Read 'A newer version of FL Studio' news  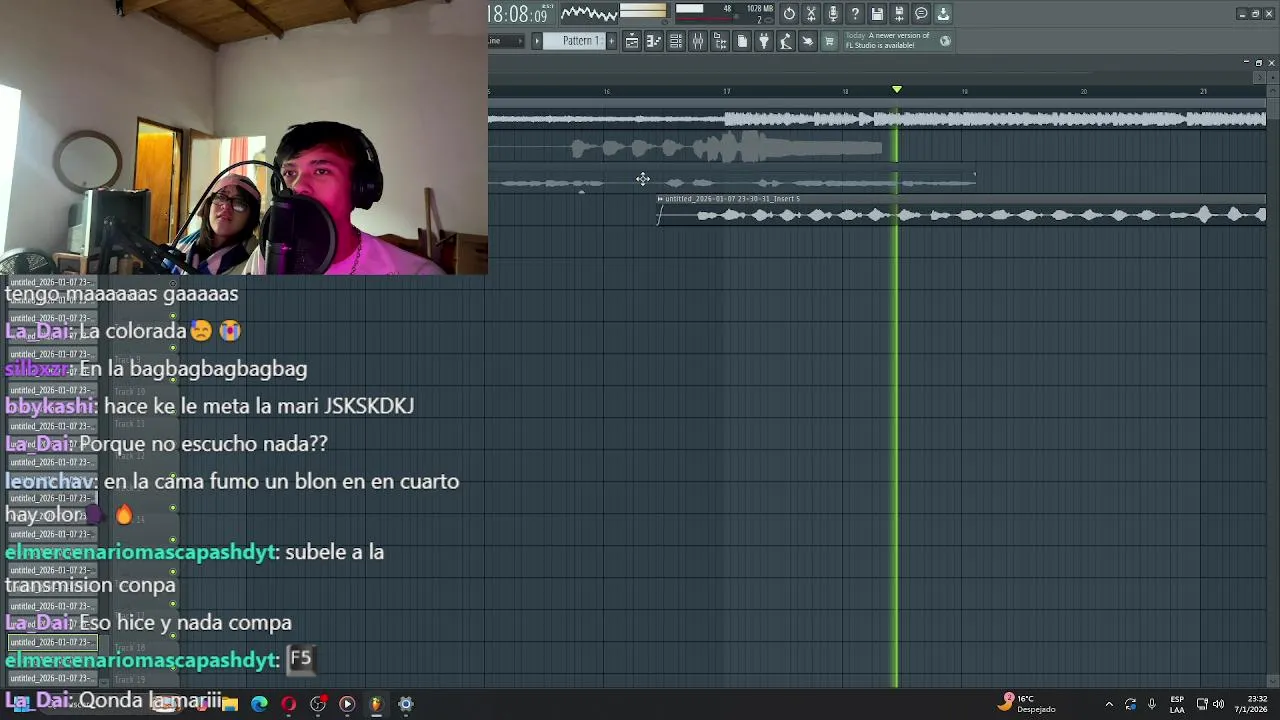pos(888,41)
